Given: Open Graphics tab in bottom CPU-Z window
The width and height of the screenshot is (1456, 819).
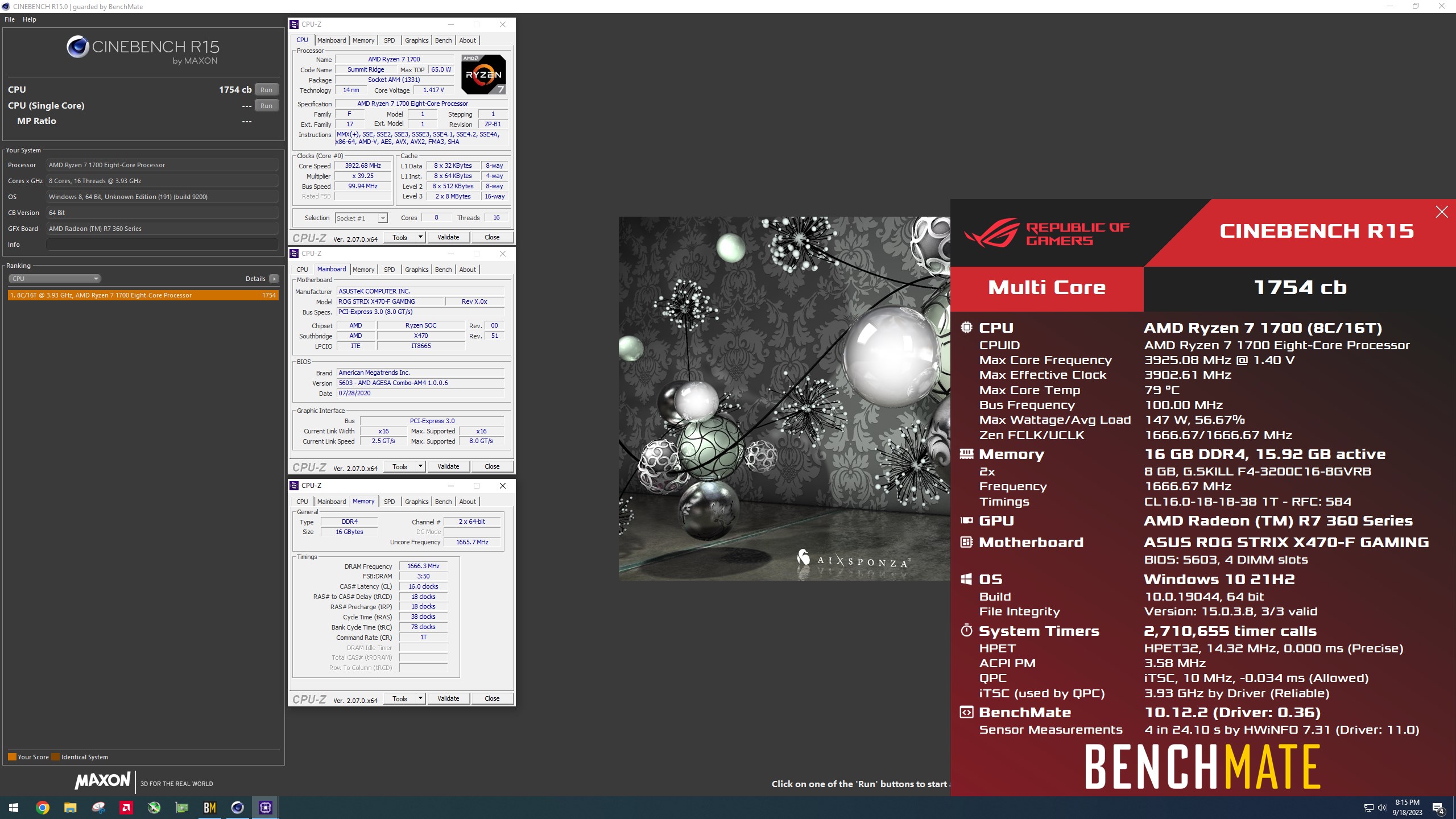Looking at the screenshot, I should (x=417, y=502).
